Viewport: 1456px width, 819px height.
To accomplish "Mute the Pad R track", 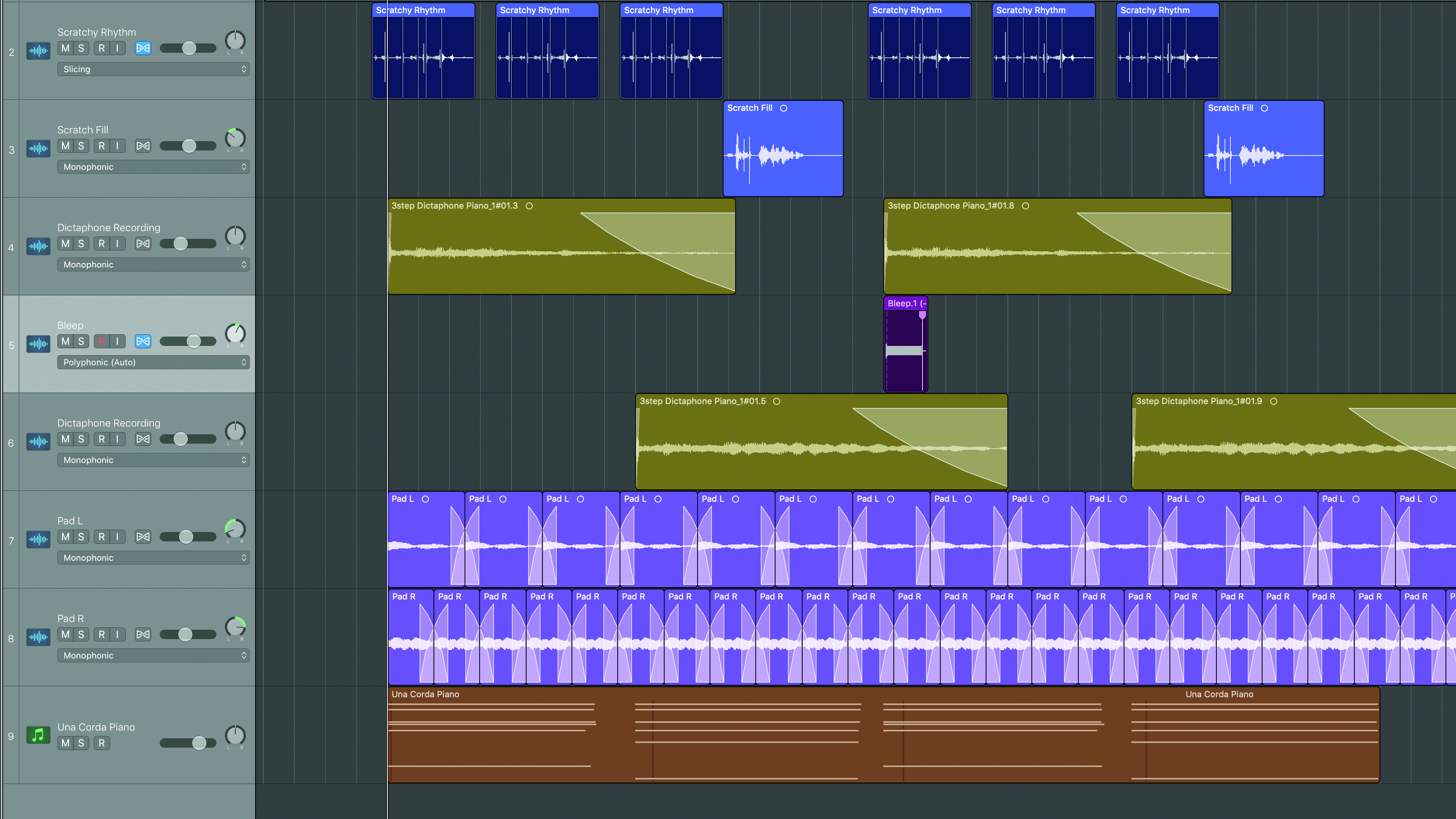I will click(66, 635).
